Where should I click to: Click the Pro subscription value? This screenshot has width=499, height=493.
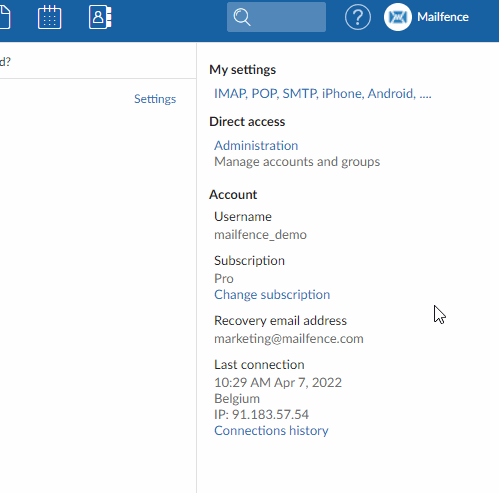tap(224, 279)
